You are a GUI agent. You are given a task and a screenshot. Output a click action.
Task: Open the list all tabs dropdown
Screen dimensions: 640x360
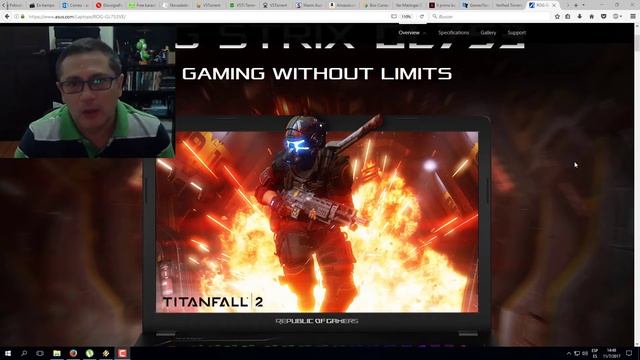[583, 5]
